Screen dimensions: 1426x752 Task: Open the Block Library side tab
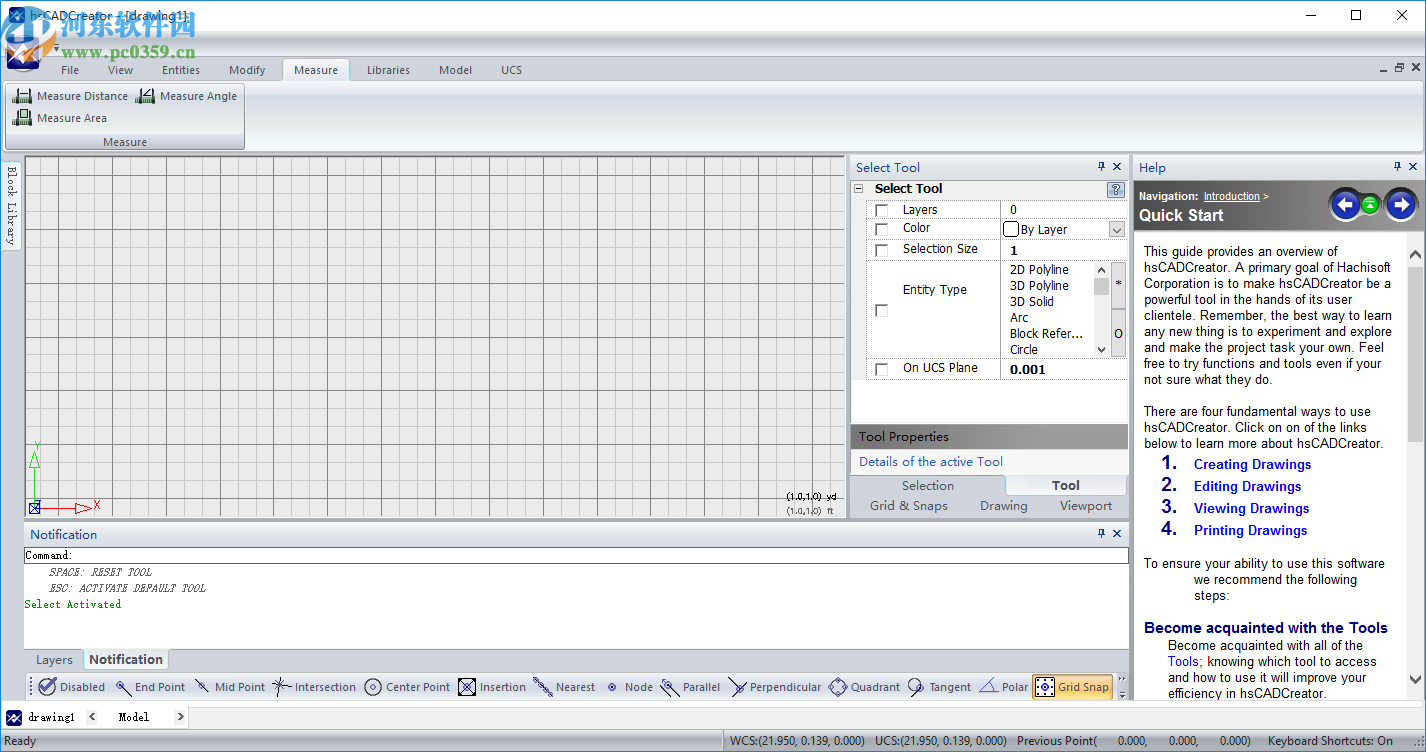point(11,205)
